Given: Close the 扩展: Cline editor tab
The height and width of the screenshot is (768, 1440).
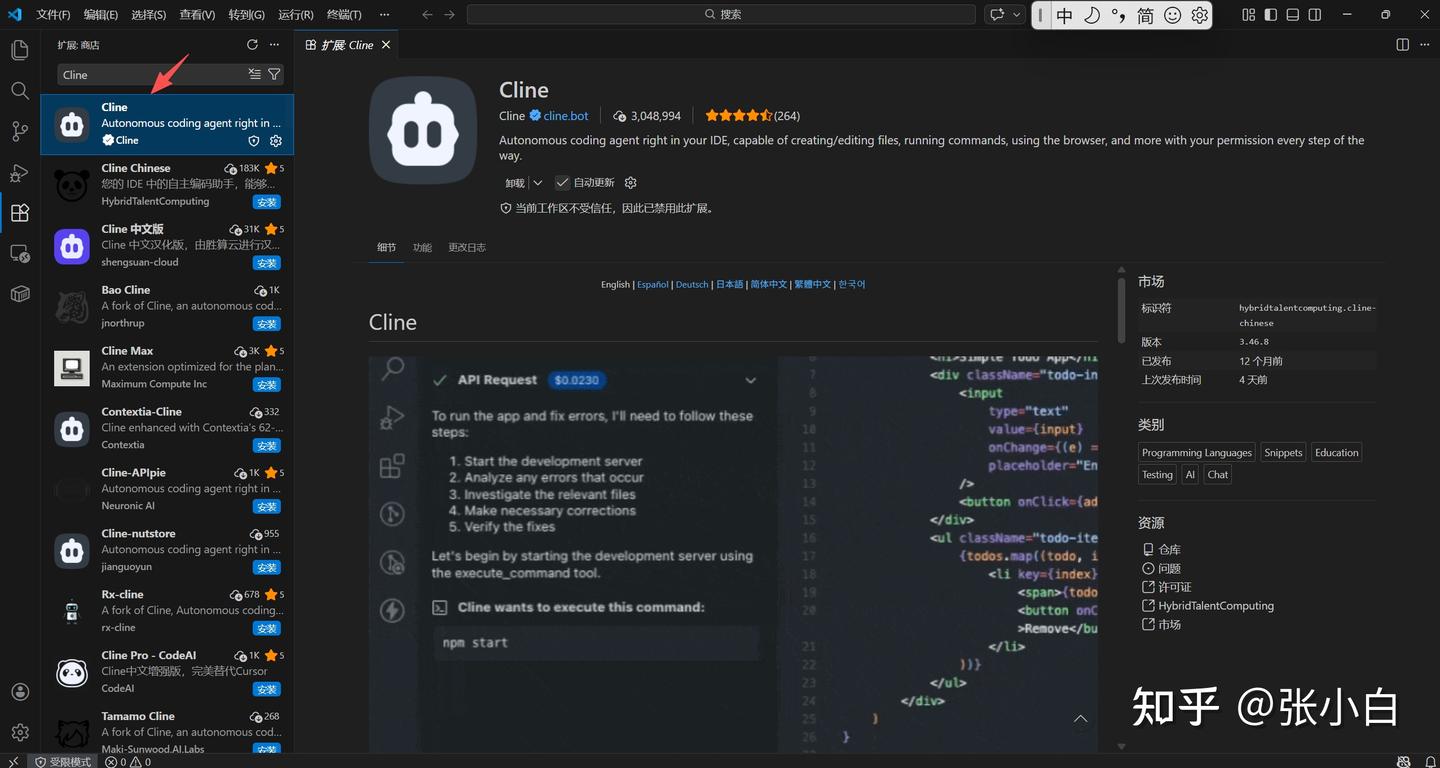Looking at the screenshot, I should click(386, 45).
